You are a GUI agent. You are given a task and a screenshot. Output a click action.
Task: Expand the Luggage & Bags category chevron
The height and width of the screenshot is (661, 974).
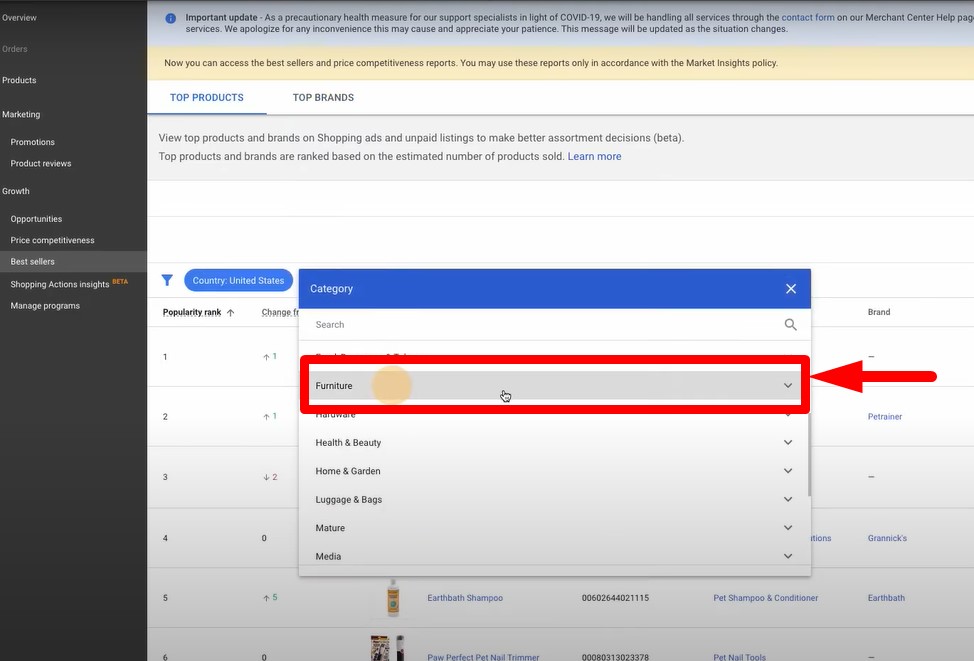pos(788,499)
